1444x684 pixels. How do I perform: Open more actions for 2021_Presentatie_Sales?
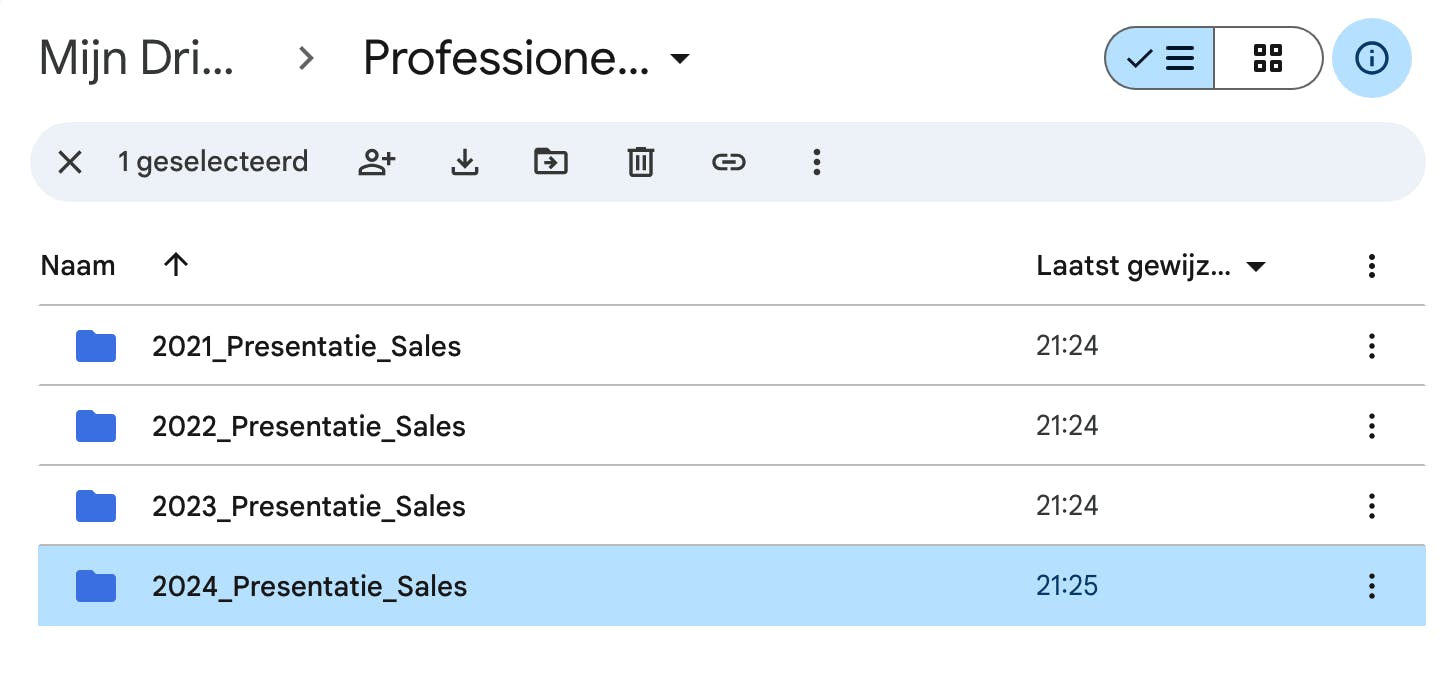1371,346
